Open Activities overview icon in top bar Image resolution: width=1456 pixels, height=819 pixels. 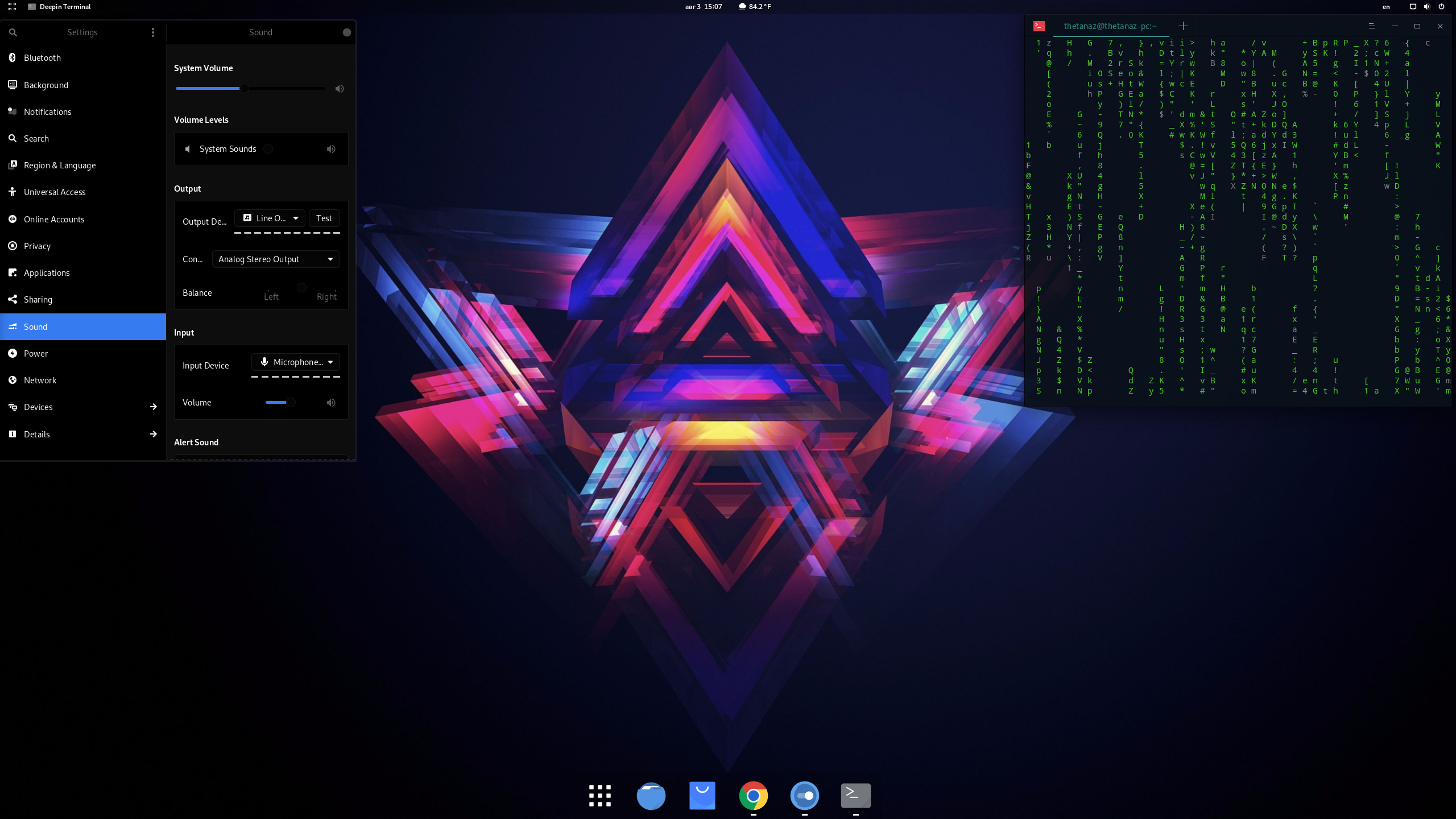click(x=12, y=7)
